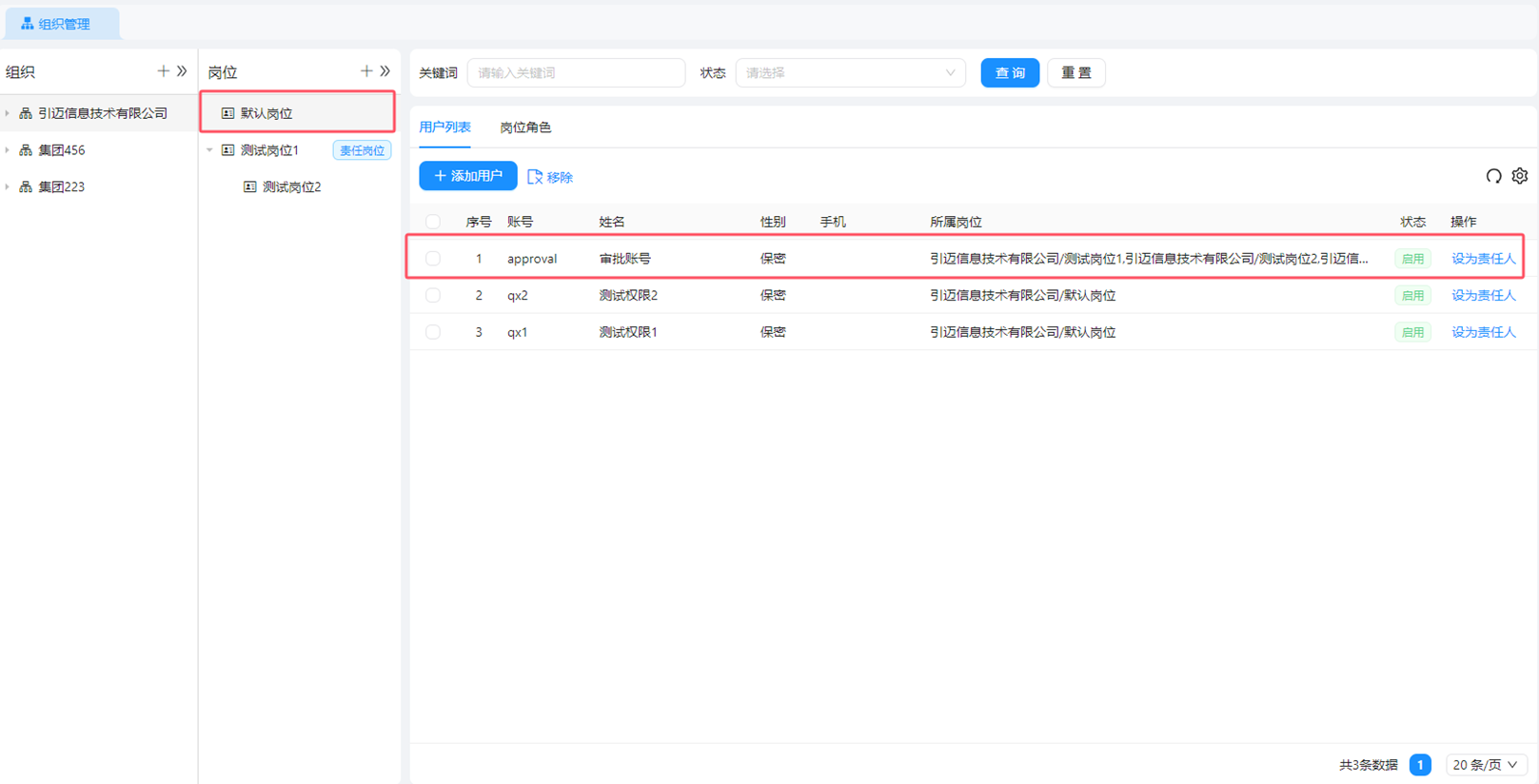Viewport: 1539px width, 784px height.
Task: Toggle the select-all checkbox in table header
Action: pyautogui.click(x=433, y=222)
